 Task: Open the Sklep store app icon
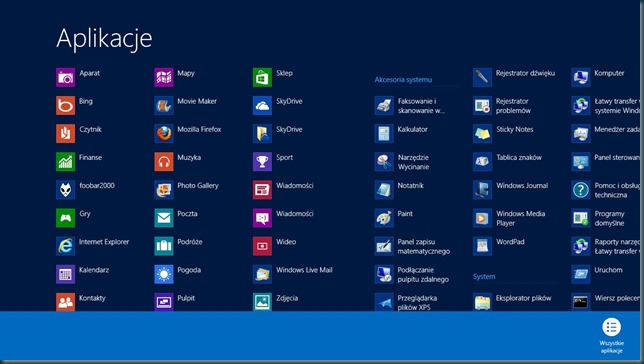[262, 77]
